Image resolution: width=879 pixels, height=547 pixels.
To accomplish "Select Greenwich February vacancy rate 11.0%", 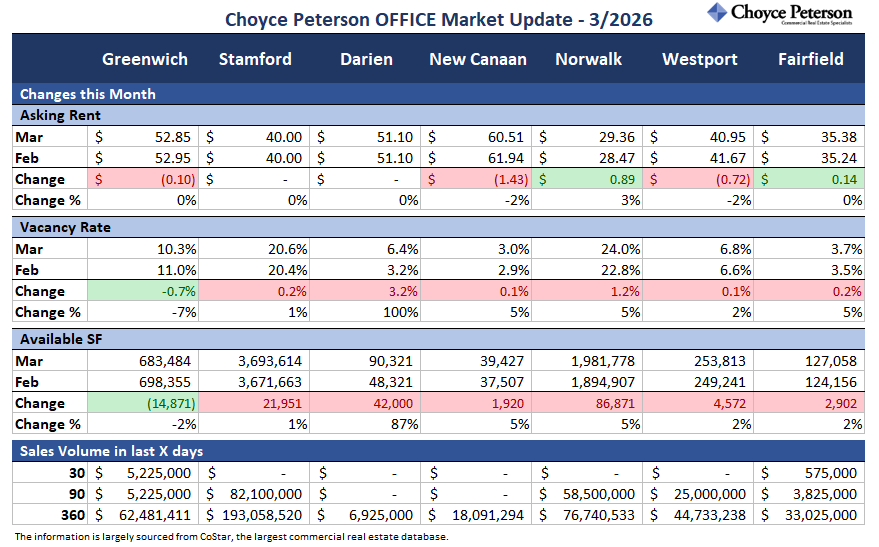I will [143, 270].
